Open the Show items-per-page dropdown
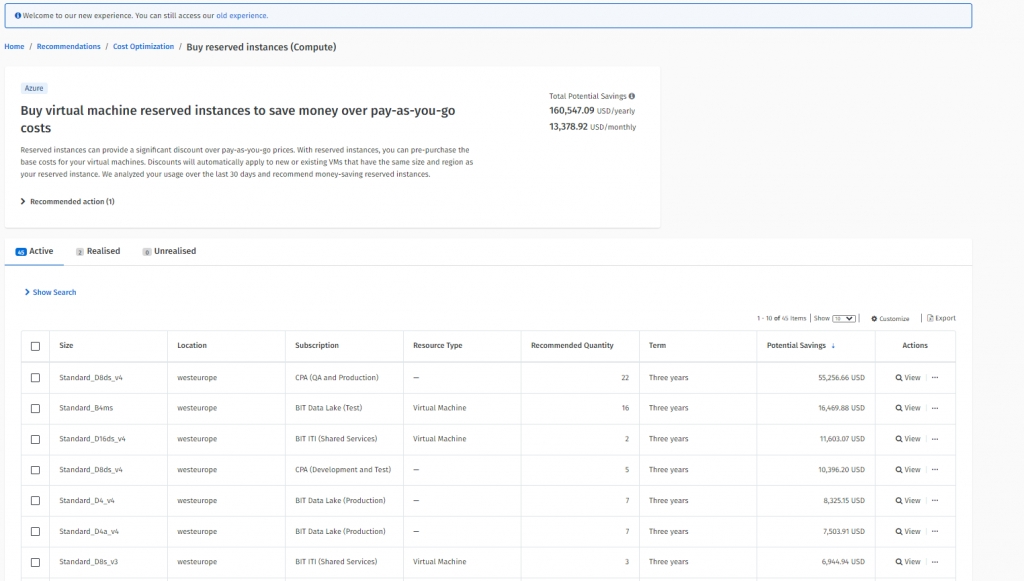1024x581 pixels. pyautogui.click(x=844, y=319)
